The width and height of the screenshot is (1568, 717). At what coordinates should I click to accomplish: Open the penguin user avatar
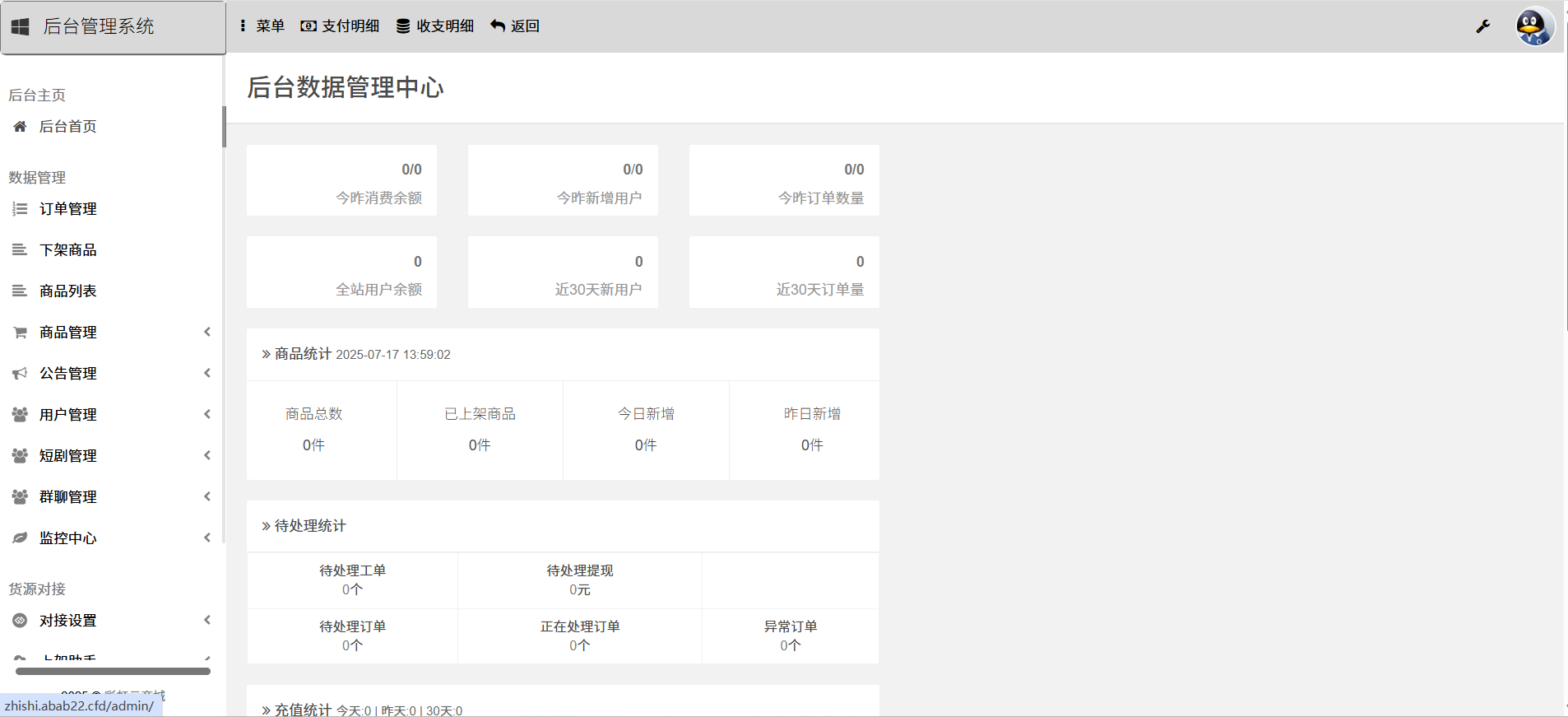coord(1534,27)
